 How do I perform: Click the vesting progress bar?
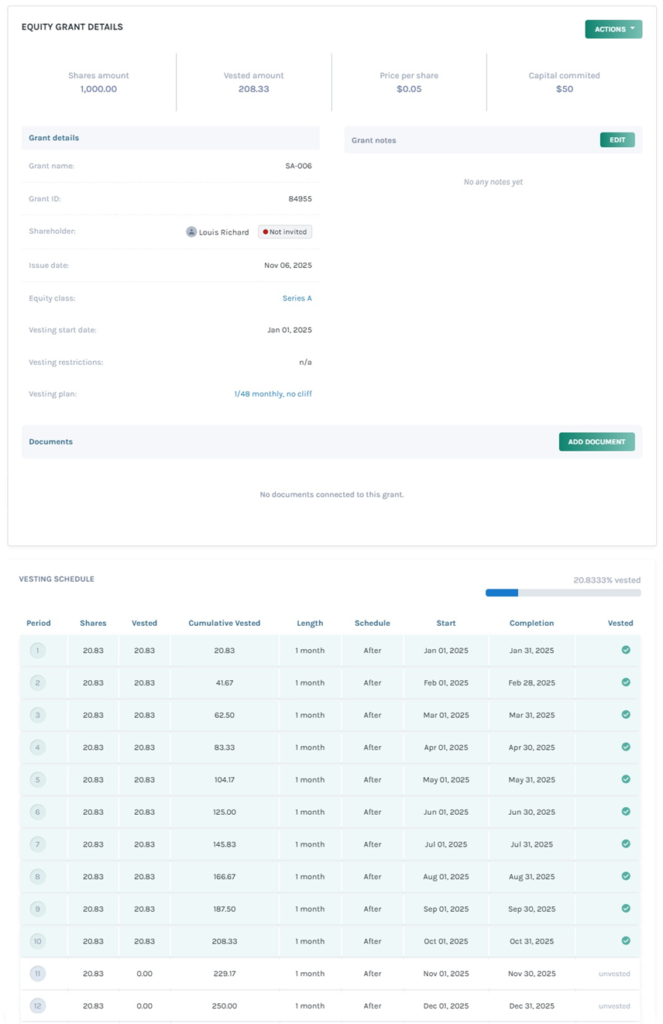563,593
